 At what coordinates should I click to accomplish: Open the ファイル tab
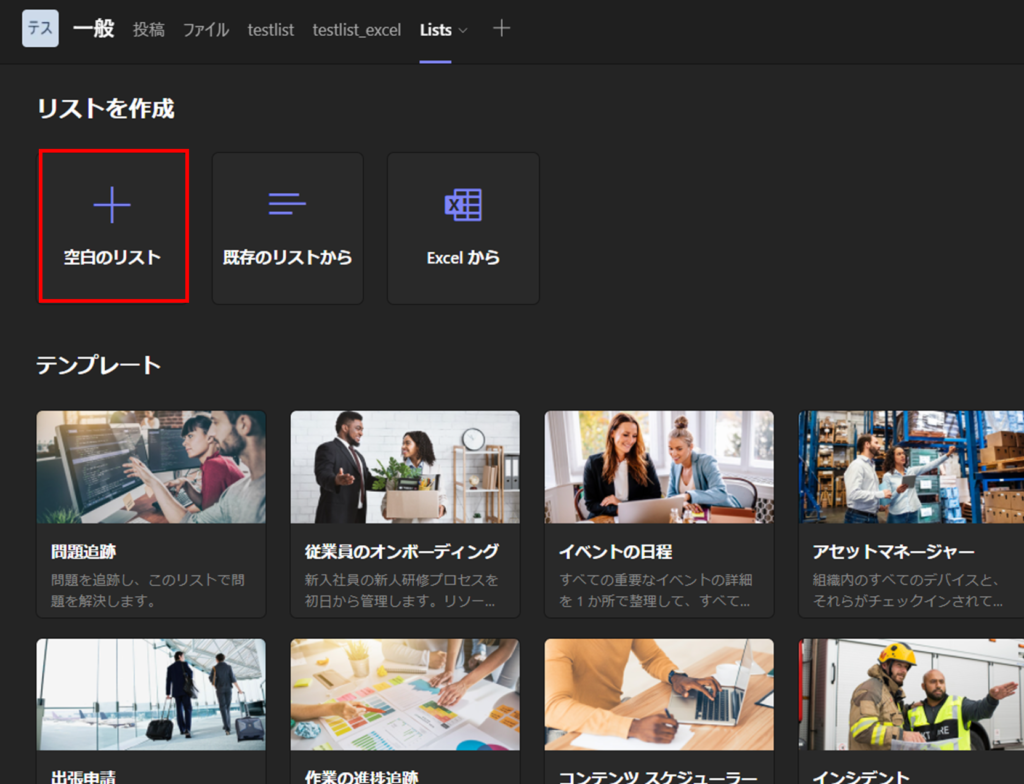point(206,29)
